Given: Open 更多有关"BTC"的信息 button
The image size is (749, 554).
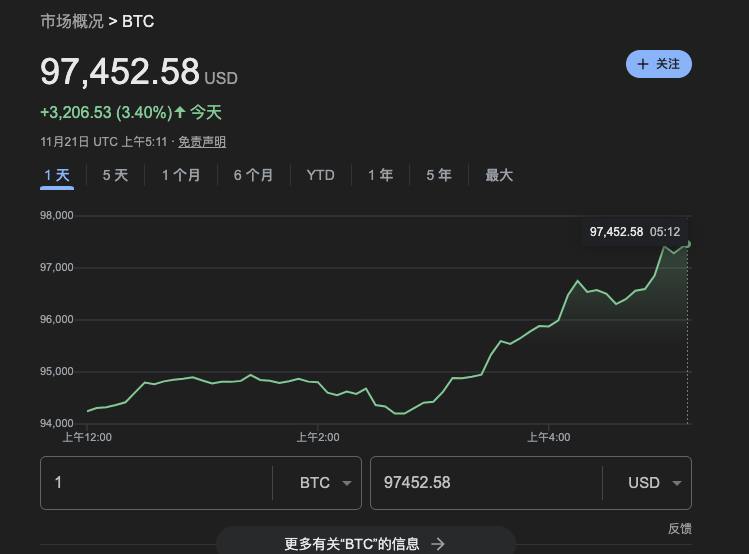Looking at the screenshot, I should (x=366, y=543).
